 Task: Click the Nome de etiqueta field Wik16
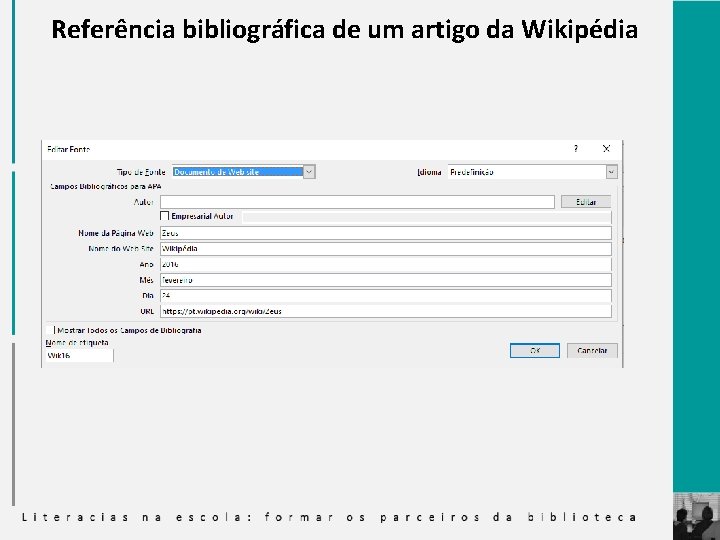tap(79, 355)
